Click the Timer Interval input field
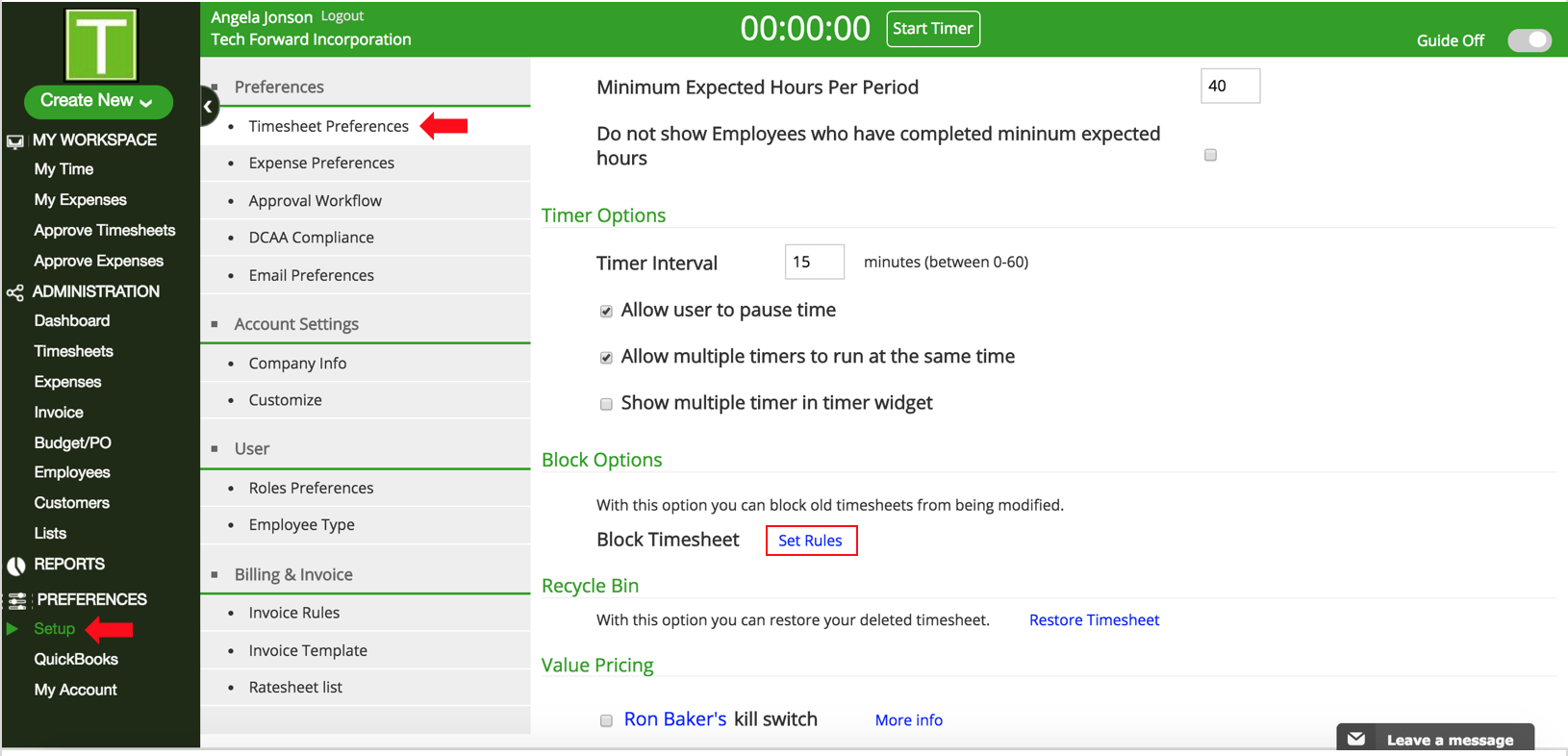The width and height of the screenshot is (1568, 756). [x=814, y=262]
